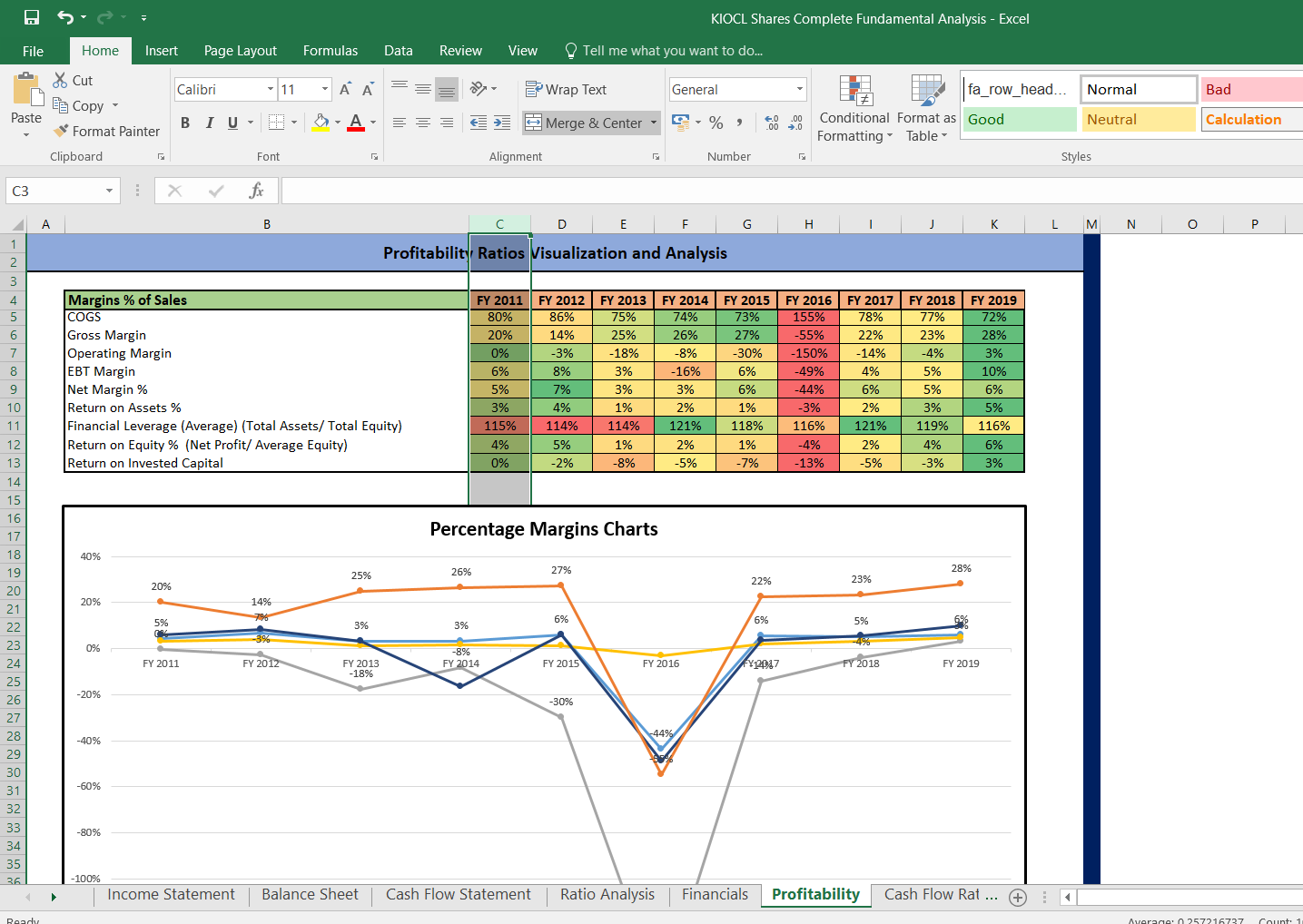This screenshot has width=1303, height=924.
Task: Click the Increase Indent icon
Action: pos(502,123)
